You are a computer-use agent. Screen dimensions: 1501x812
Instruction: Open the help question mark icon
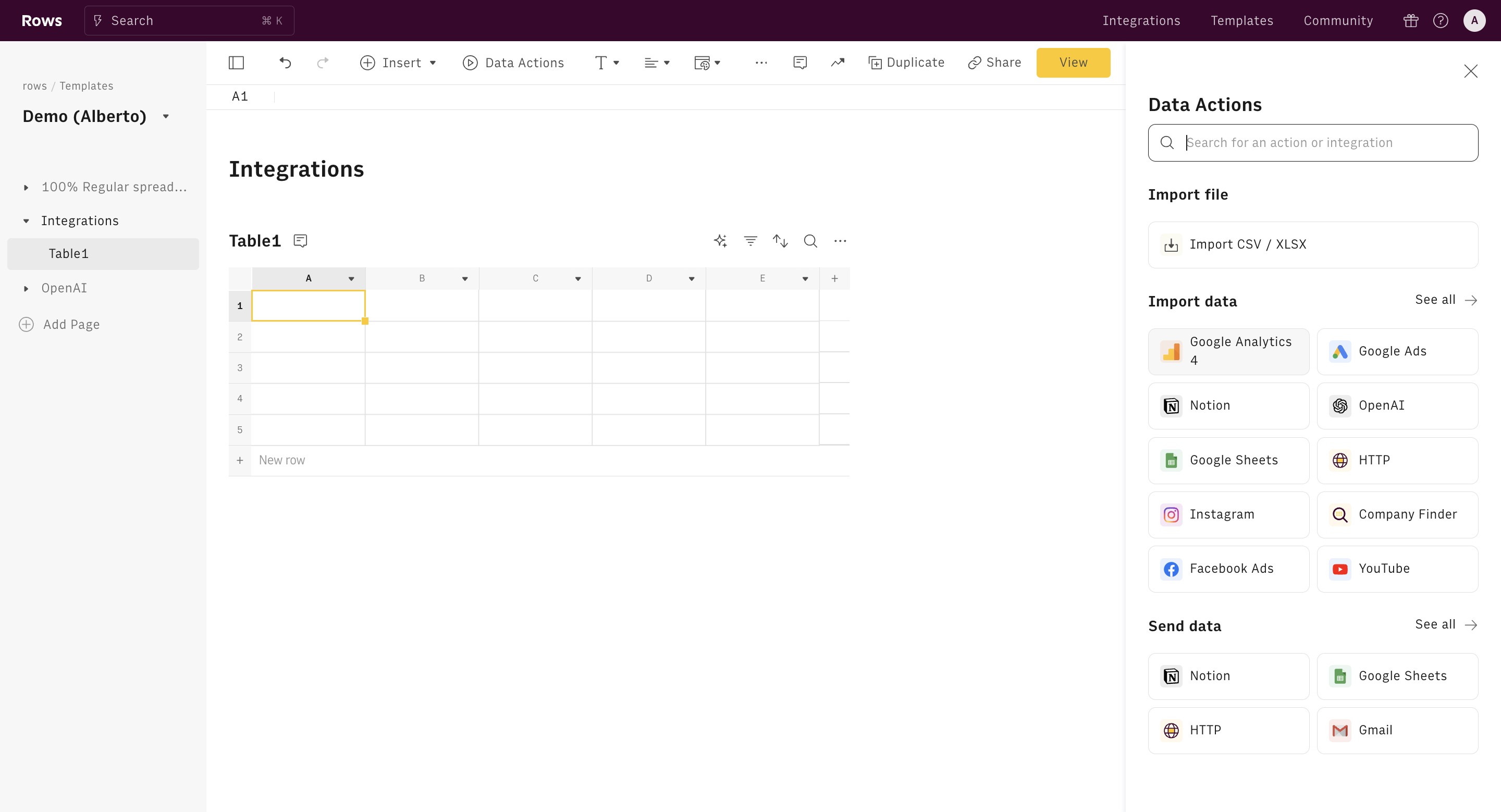point(1441,21)
